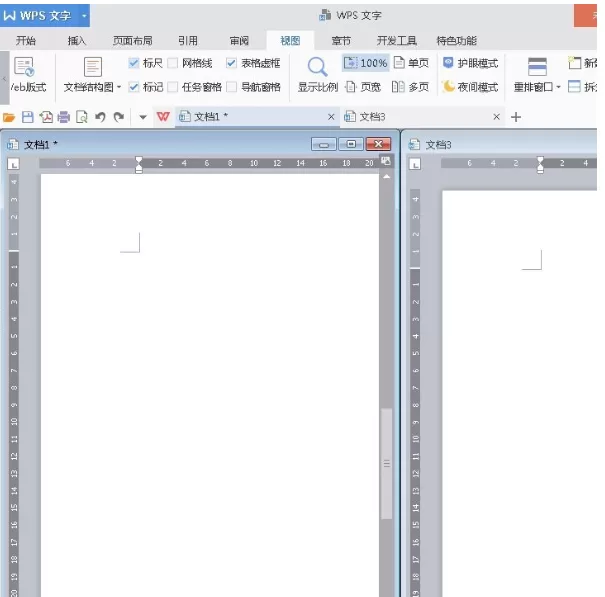Viewport: 605px width, 597px height.
Task: Set zoom to 100%
Action: [366, 63]
